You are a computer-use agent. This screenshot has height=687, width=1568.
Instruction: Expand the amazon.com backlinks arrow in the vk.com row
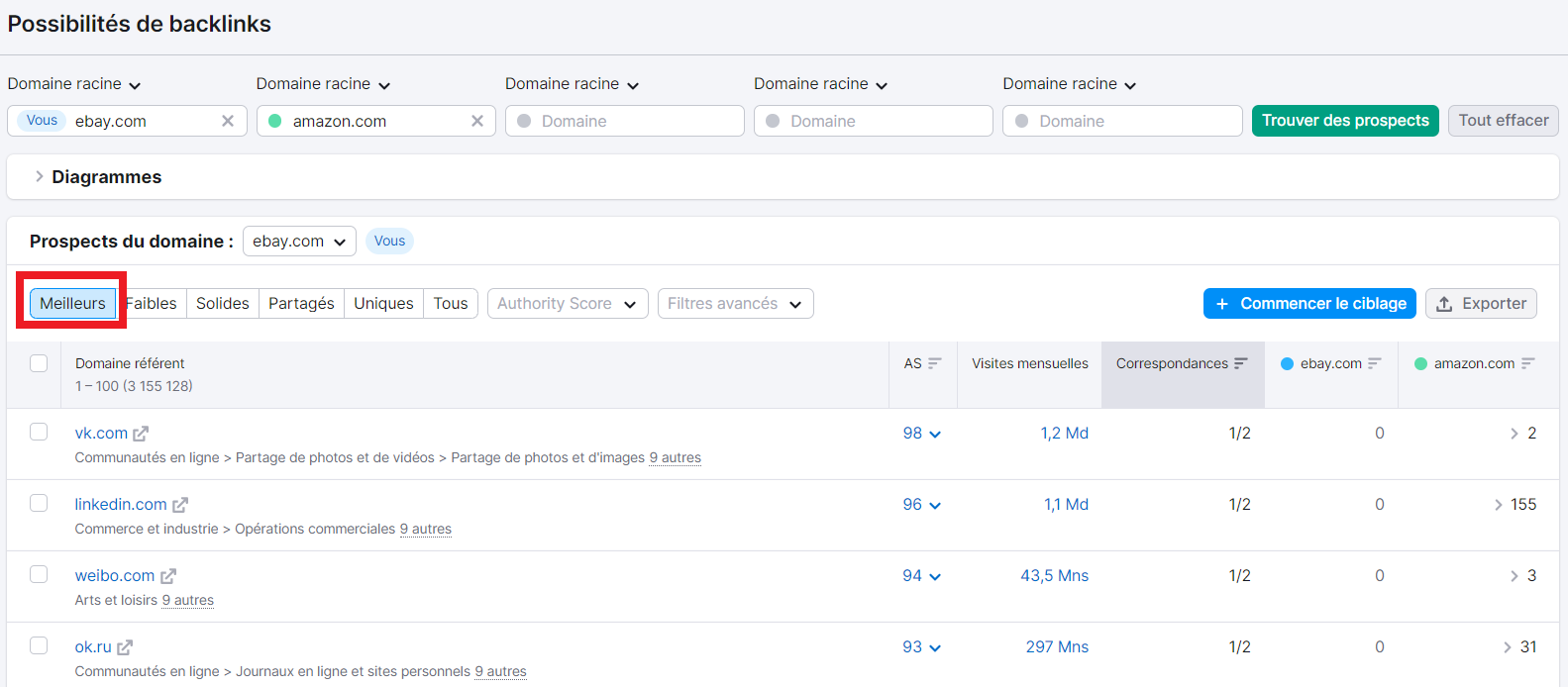click(x=1514, y=434)
